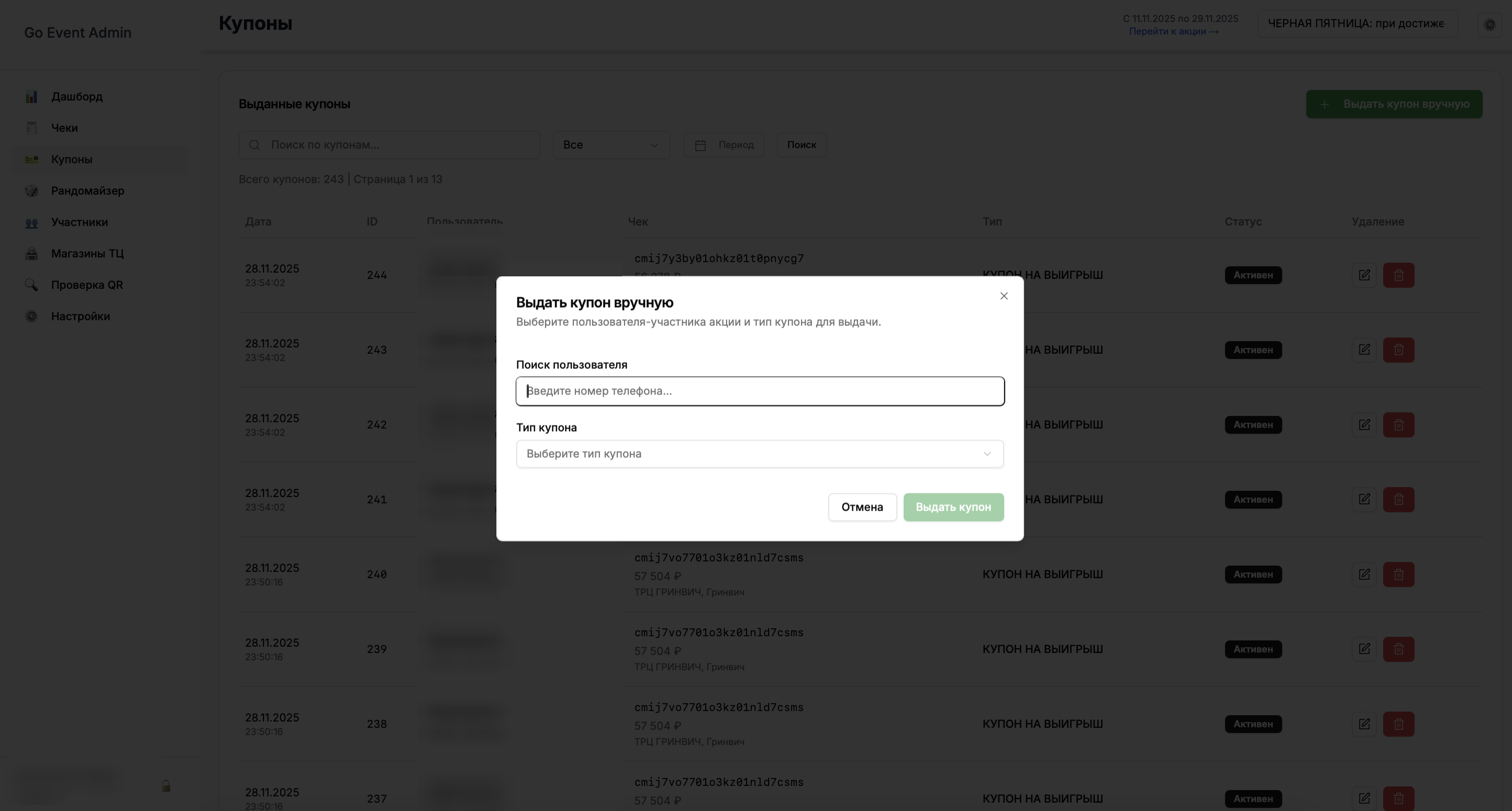Click the Активен badge for coupon 240
Screen dimensions: 1512x811
click(x=1253, y=575)
